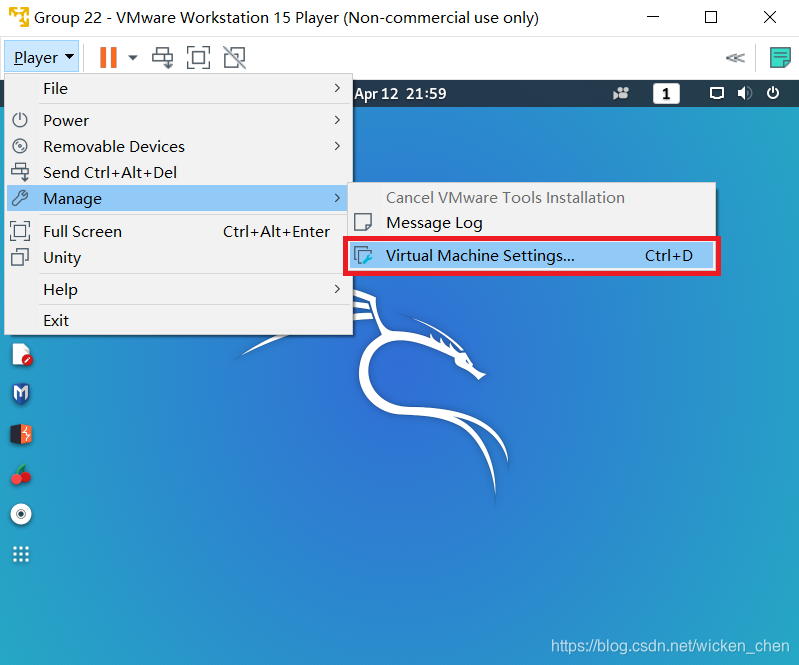Expand File submenu arrow
Image resolution: width=799 pixels, height=665 pixels.
pyautogui.click(x=337, y=88)
